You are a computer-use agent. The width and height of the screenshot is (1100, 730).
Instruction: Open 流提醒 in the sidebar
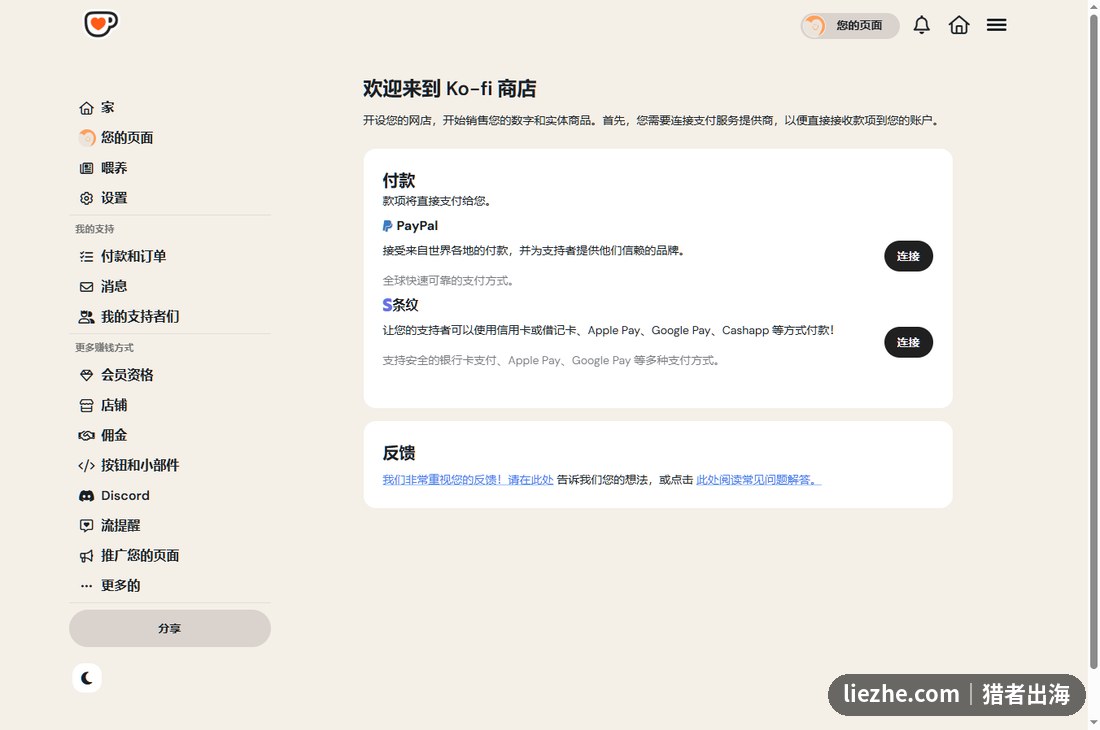170,526
